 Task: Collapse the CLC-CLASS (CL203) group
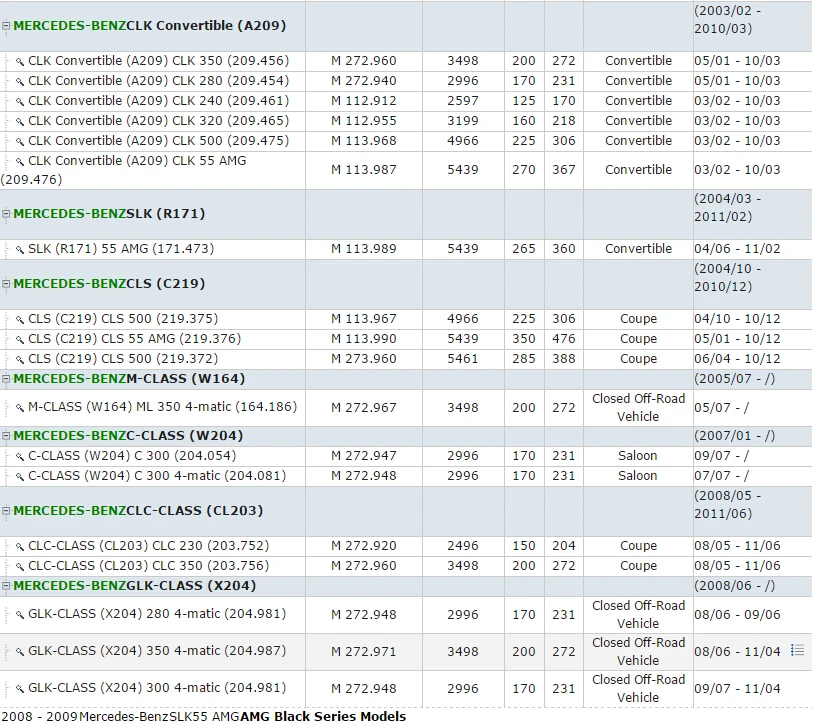6,511
